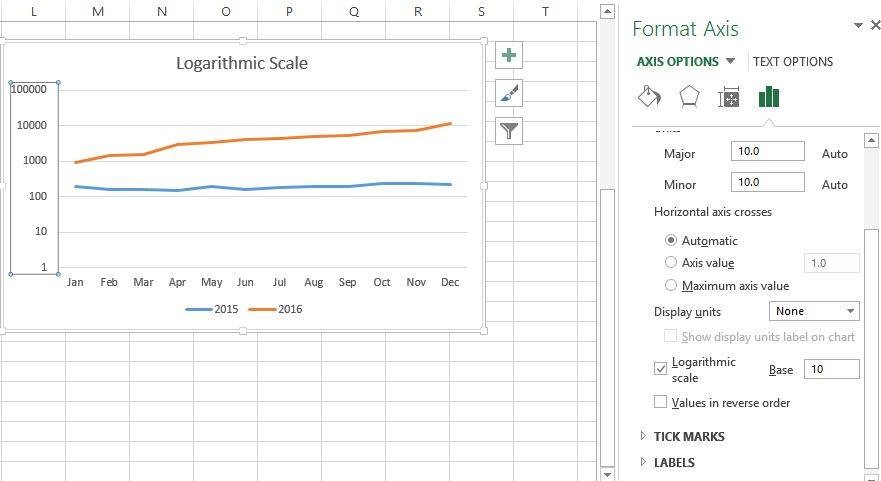
Task: Click the Jan horizontal axis label
Action: coord(75,282)
